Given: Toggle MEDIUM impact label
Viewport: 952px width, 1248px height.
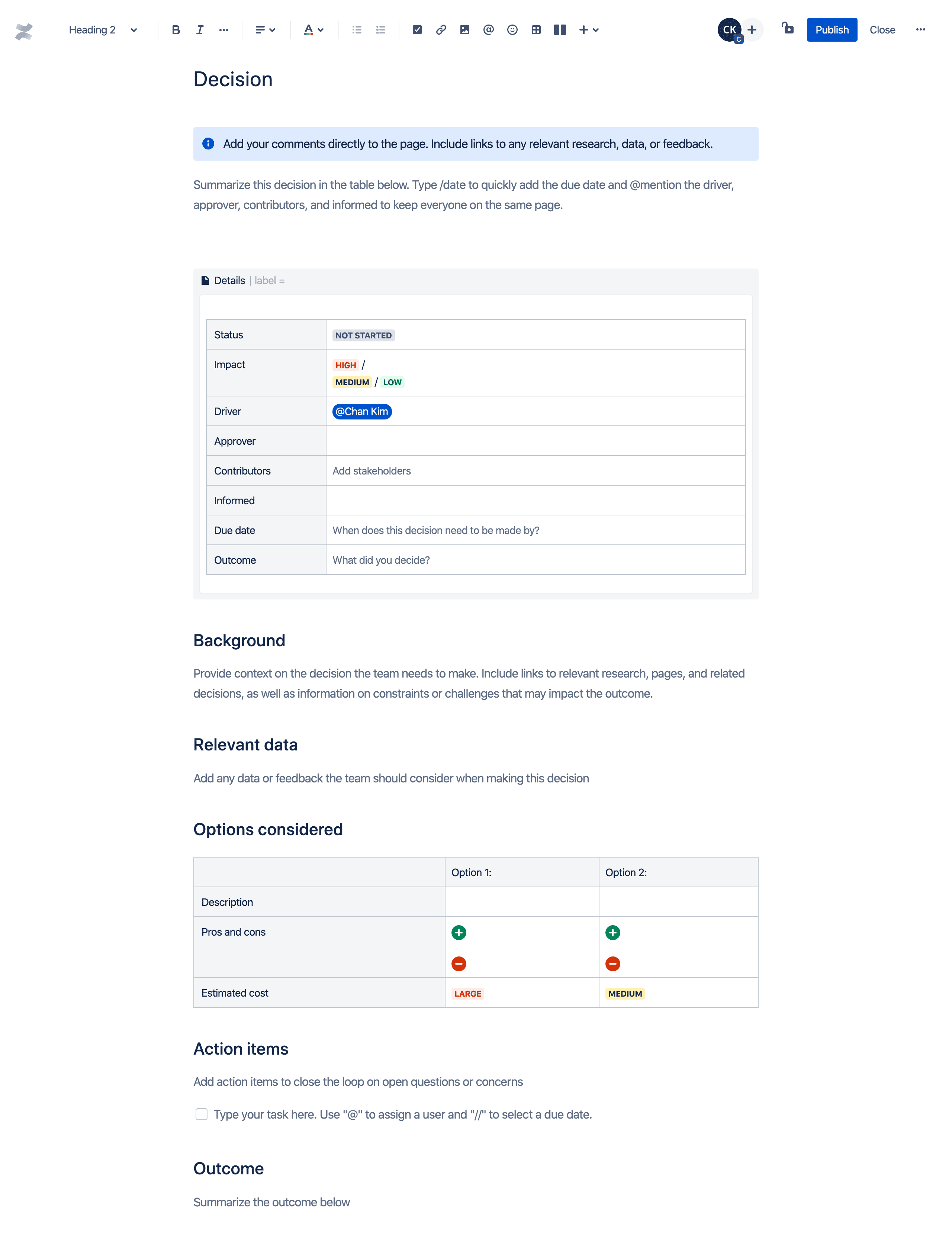Looking at the screenshot, I should (352, 382).
